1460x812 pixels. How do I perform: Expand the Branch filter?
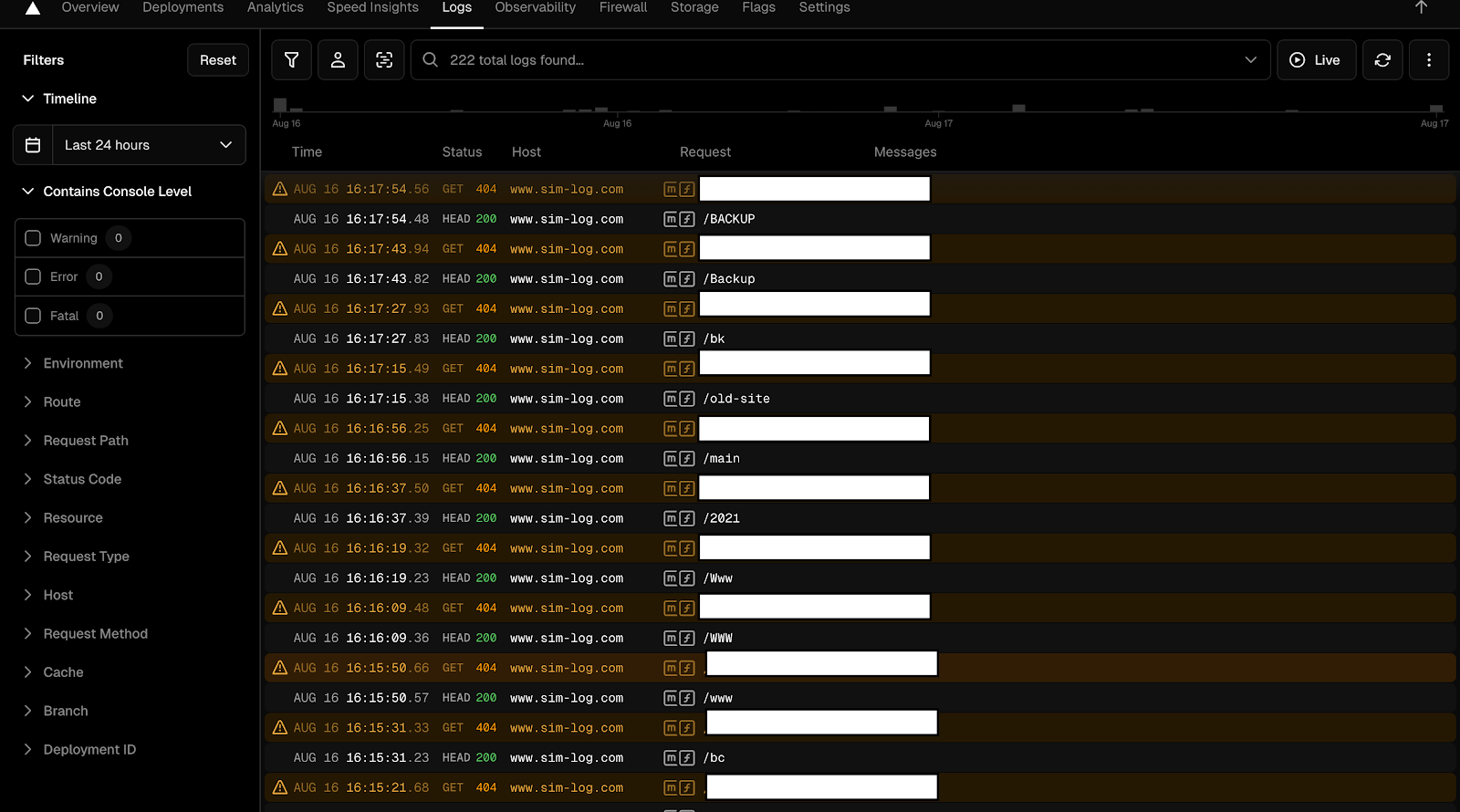[x=56, y=711]
